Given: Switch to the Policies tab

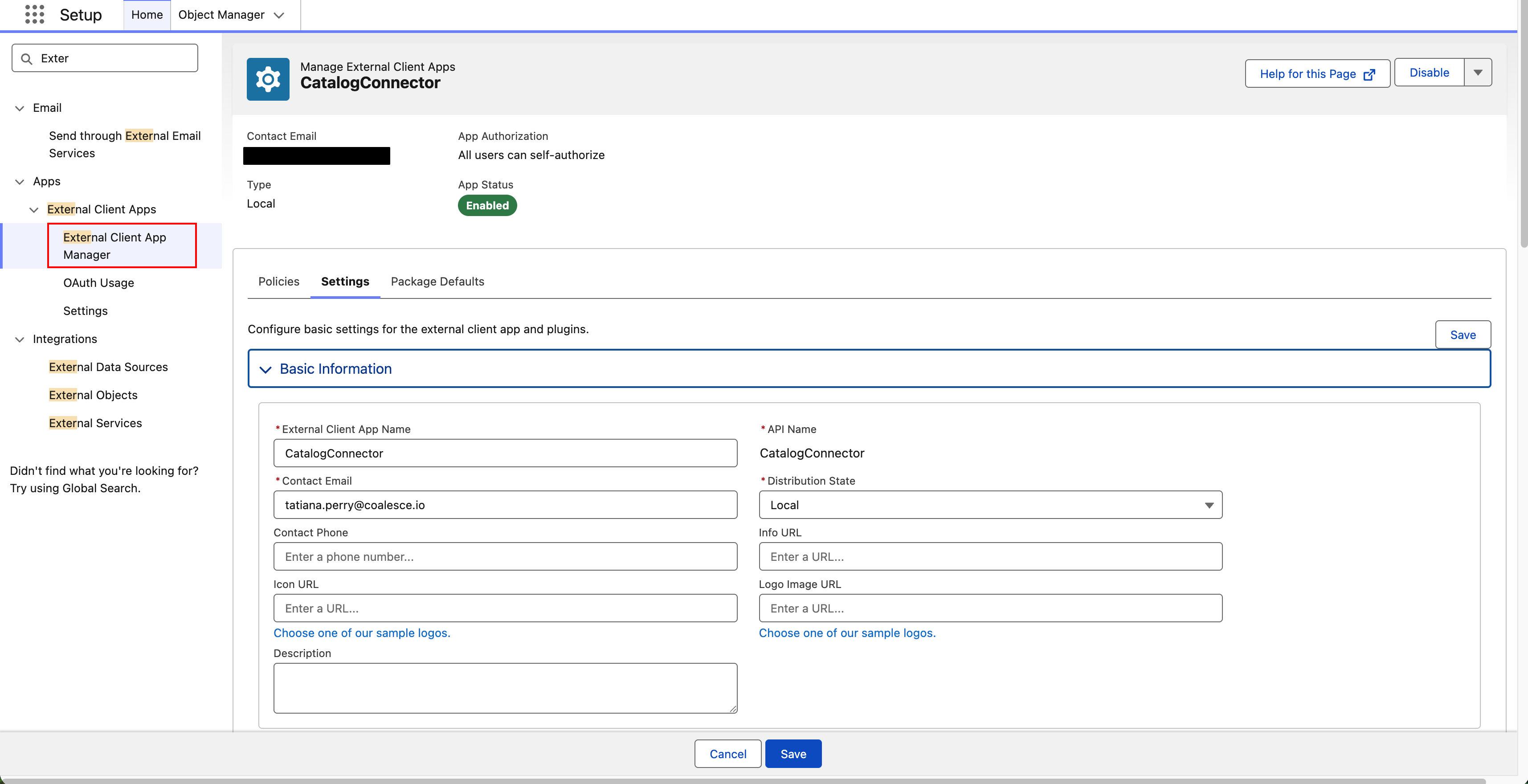Looking at the screenshot, I should click(278, 282).
